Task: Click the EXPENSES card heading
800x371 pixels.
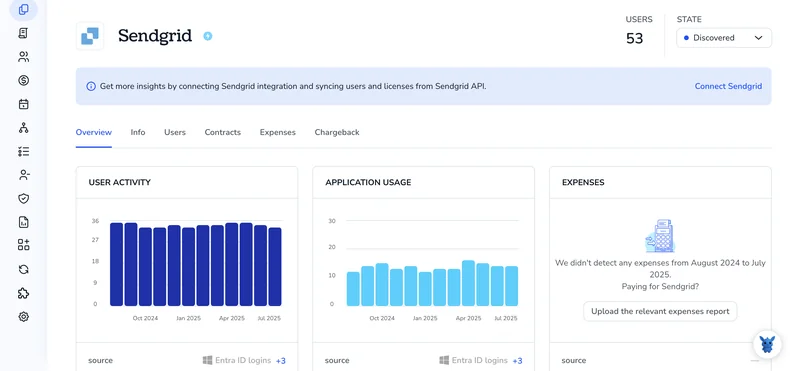Action: (583, 182)
